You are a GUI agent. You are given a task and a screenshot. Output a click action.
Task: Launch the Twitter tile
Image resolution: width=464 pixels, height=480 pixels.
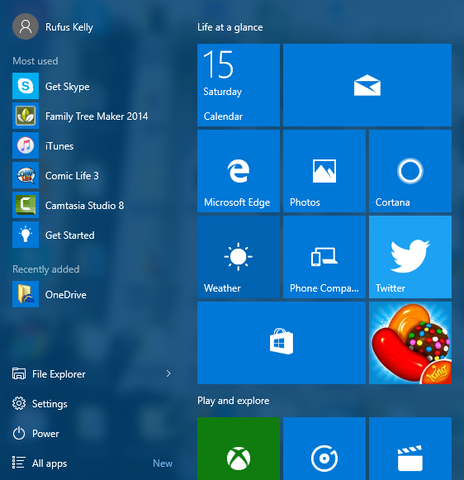pos(410,257)
